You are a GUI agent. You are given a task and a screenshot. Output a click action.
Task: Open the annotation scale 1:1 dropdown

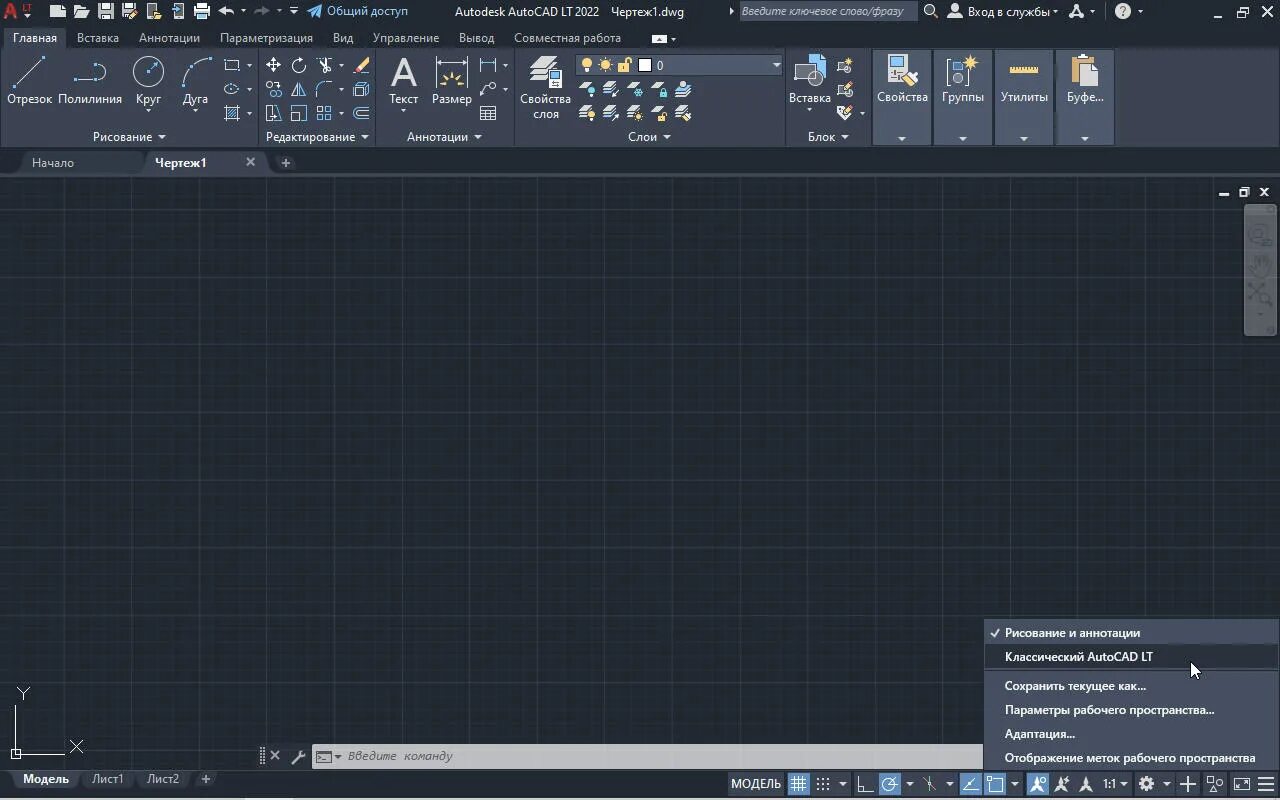(x=1115, y=784)
